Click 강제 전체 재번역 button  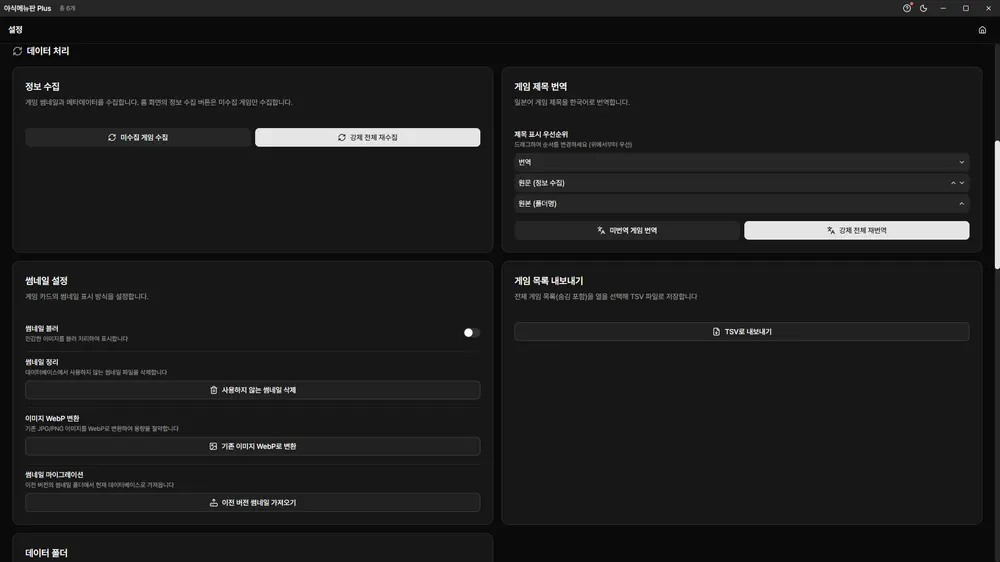857,230
